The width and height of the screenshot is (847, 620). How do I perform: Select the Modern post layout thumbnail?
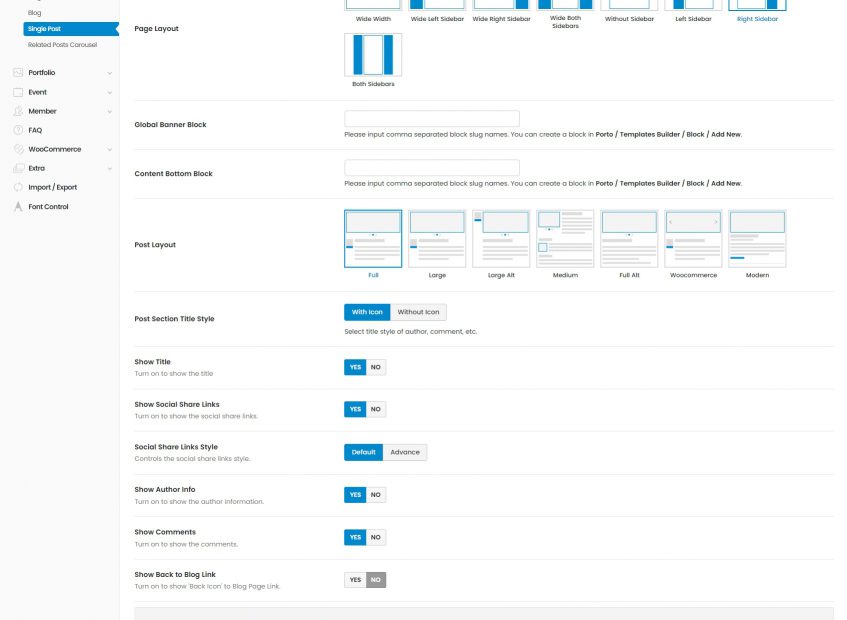(x=757, y=239)
